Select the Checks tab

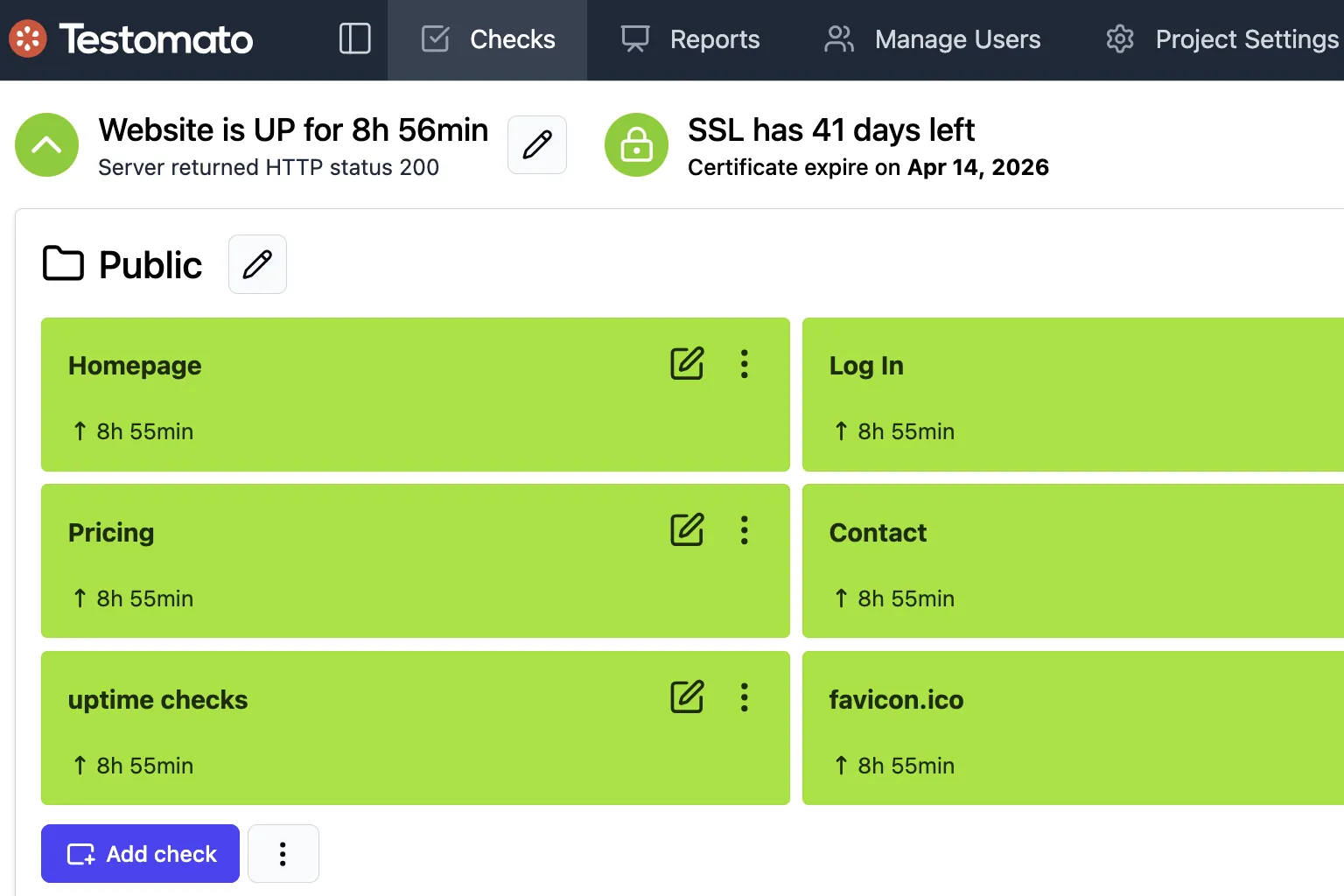tap(487, 38)
